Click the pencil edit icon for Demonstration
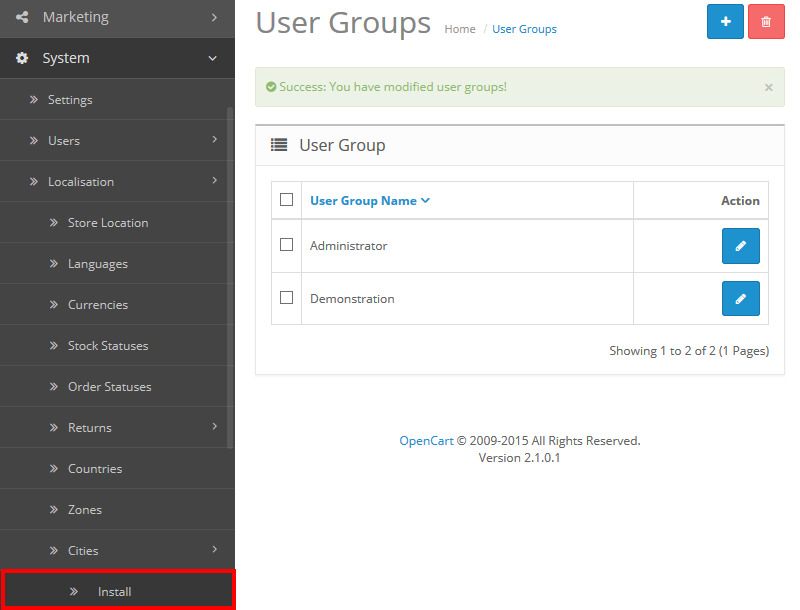 [740, 298]
